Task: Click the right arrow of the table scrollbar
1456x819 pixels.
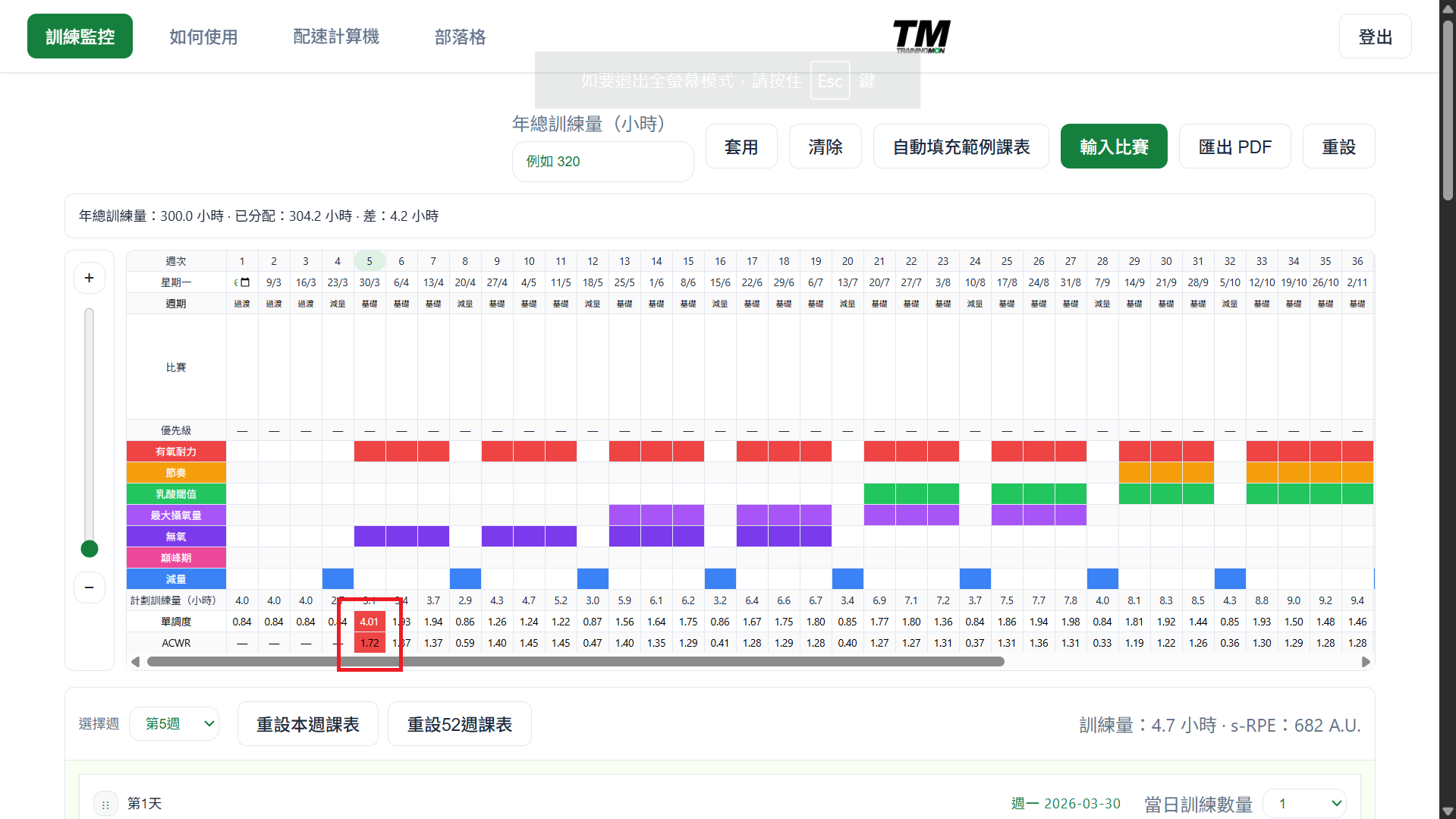Action: (x=1366, y=661)
